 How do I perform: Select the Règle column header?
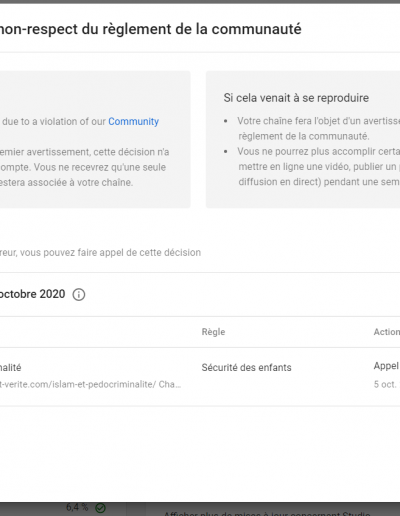tap(213, 332)
